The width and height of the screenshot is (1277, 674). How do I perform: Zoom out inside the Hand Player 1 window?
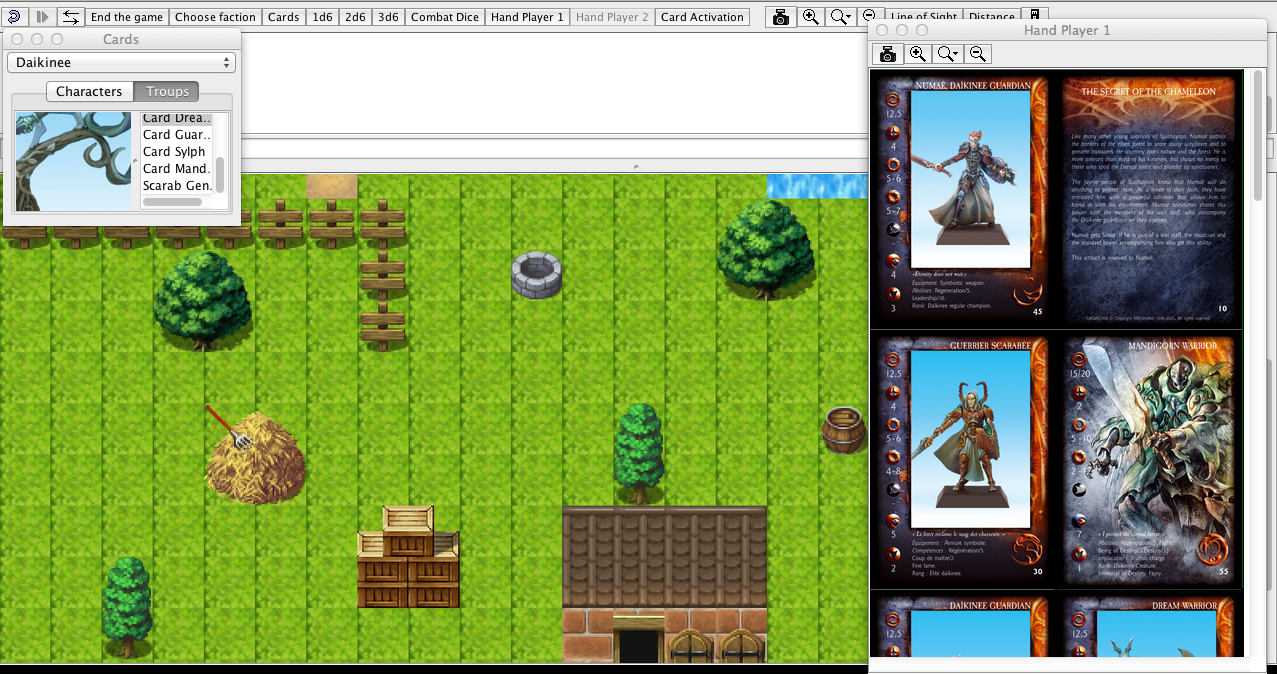[978, 54]
